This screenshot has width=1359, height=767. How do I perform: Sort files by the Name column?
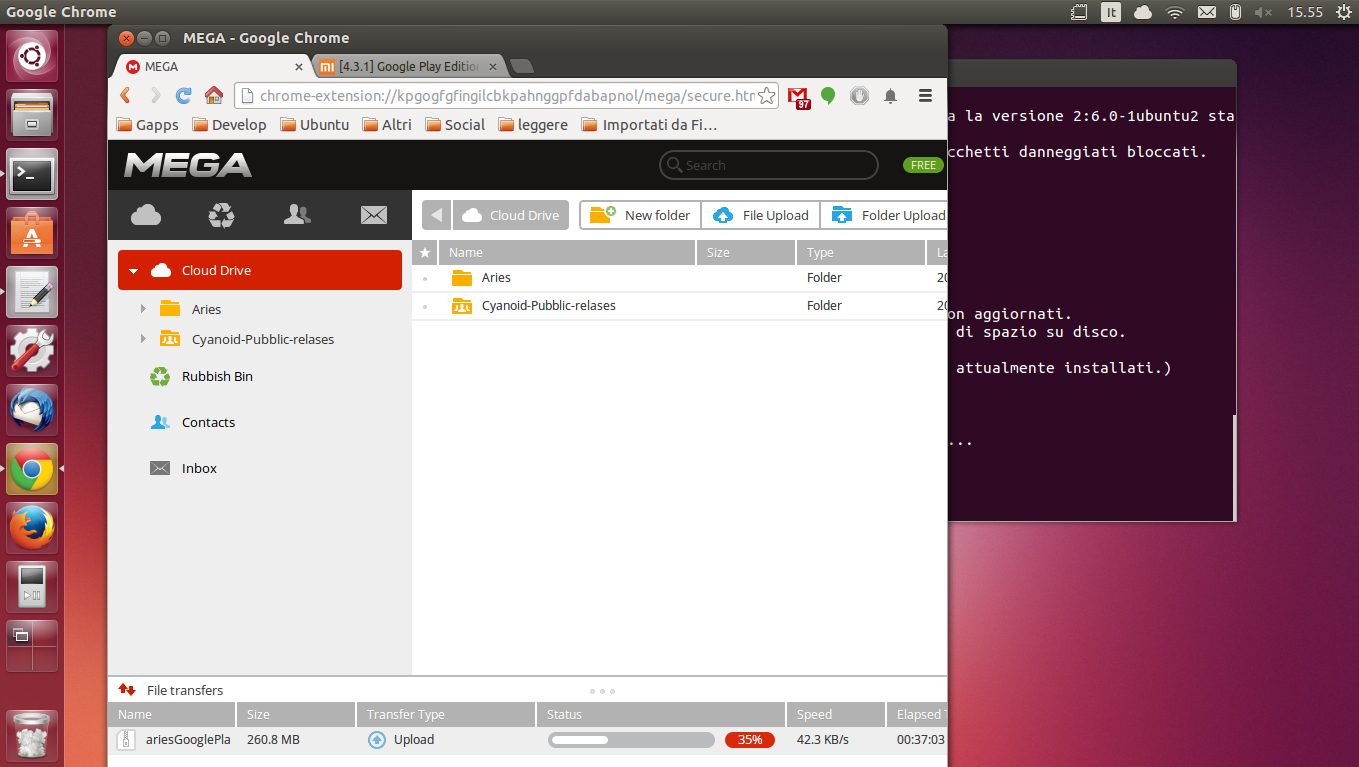click(x=566, y=252)
